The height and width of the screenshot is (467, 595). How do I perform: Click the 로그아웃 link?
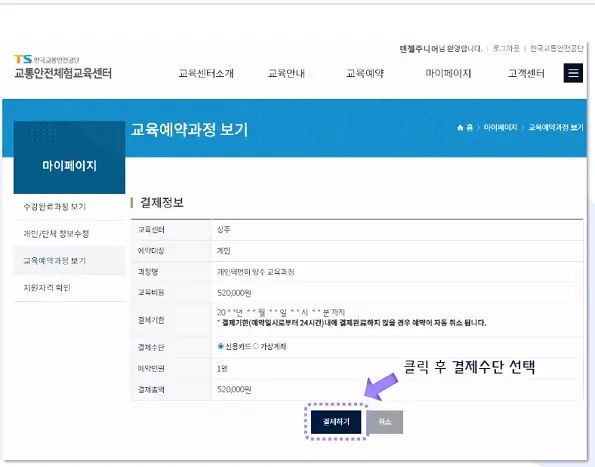click(x=506, y=48)
